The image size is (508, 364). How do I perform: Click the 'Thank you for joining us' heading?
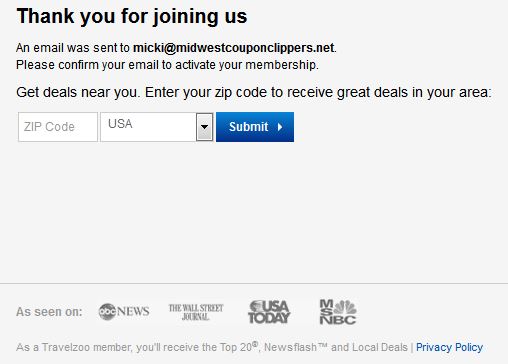point(132,16)
